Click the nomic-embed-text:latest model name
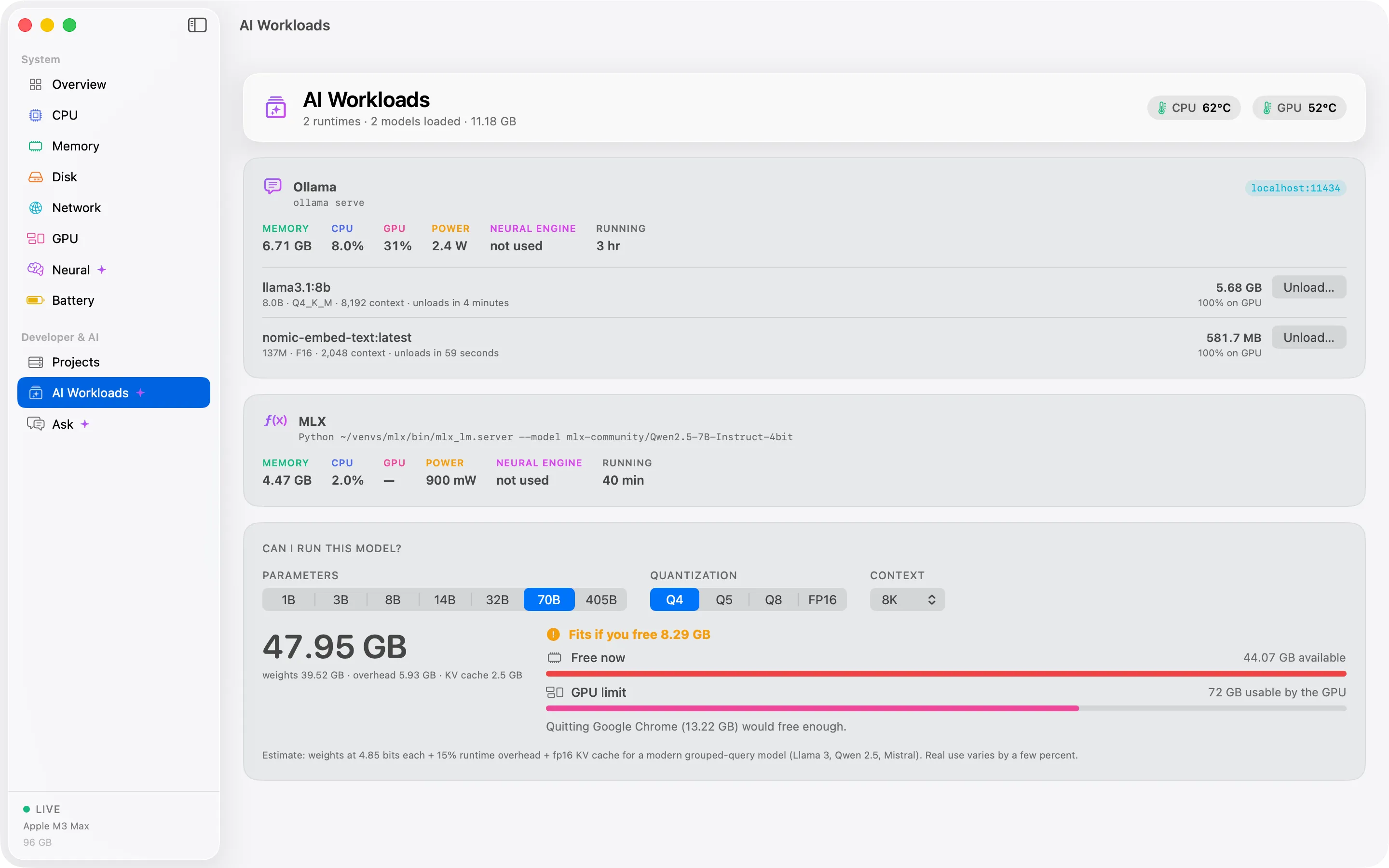 pyautogui.click(x=337, y=338)
